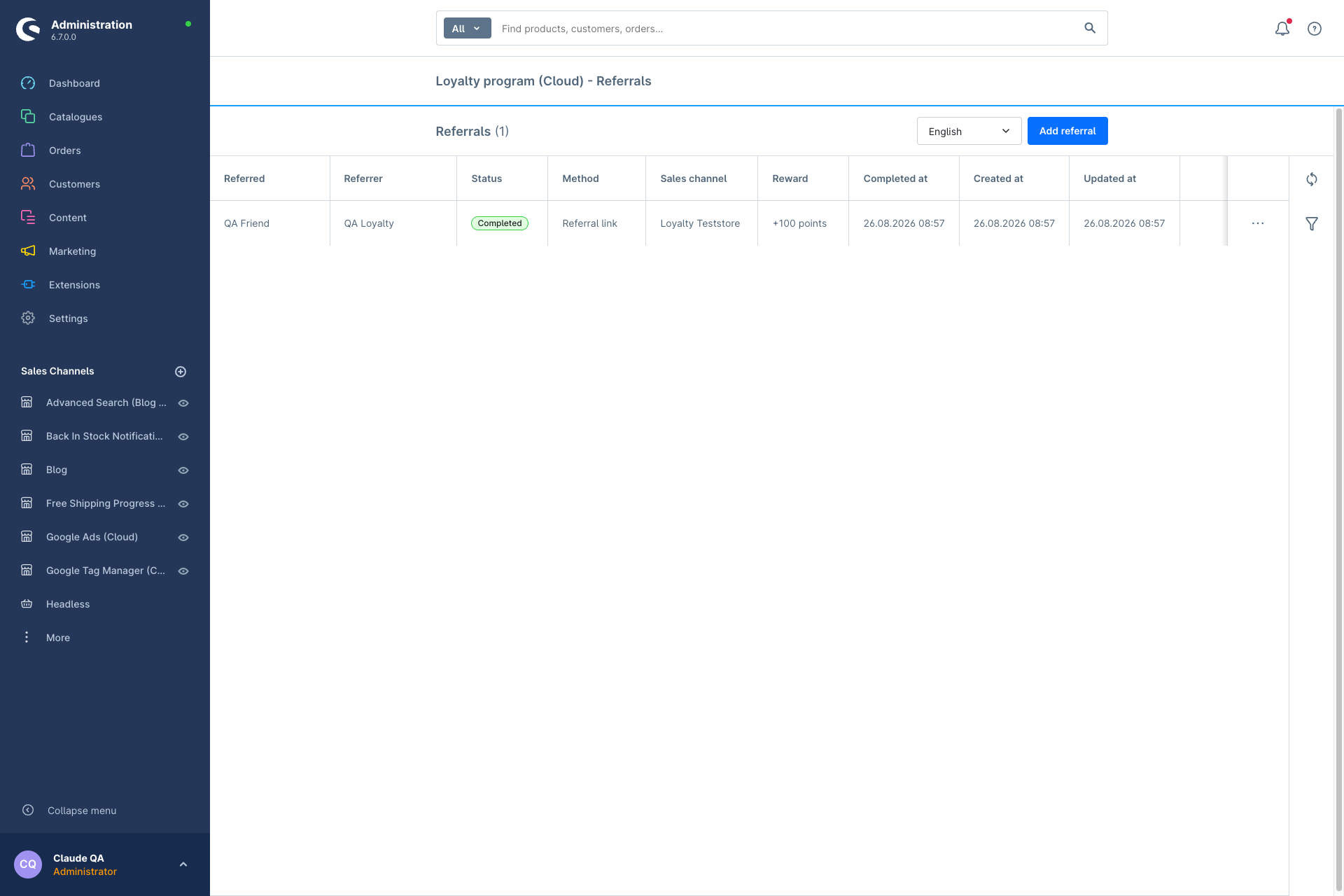Toggle eye icon for Free Shipping Progress
The width and height of the screenshot is (1344, 896).
tap(183, 504)
